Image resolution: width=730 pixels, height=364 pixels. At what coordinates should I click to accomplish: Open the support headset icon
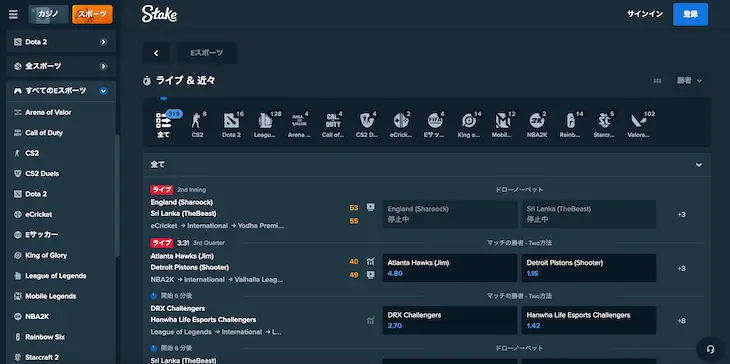coord(710,349)
